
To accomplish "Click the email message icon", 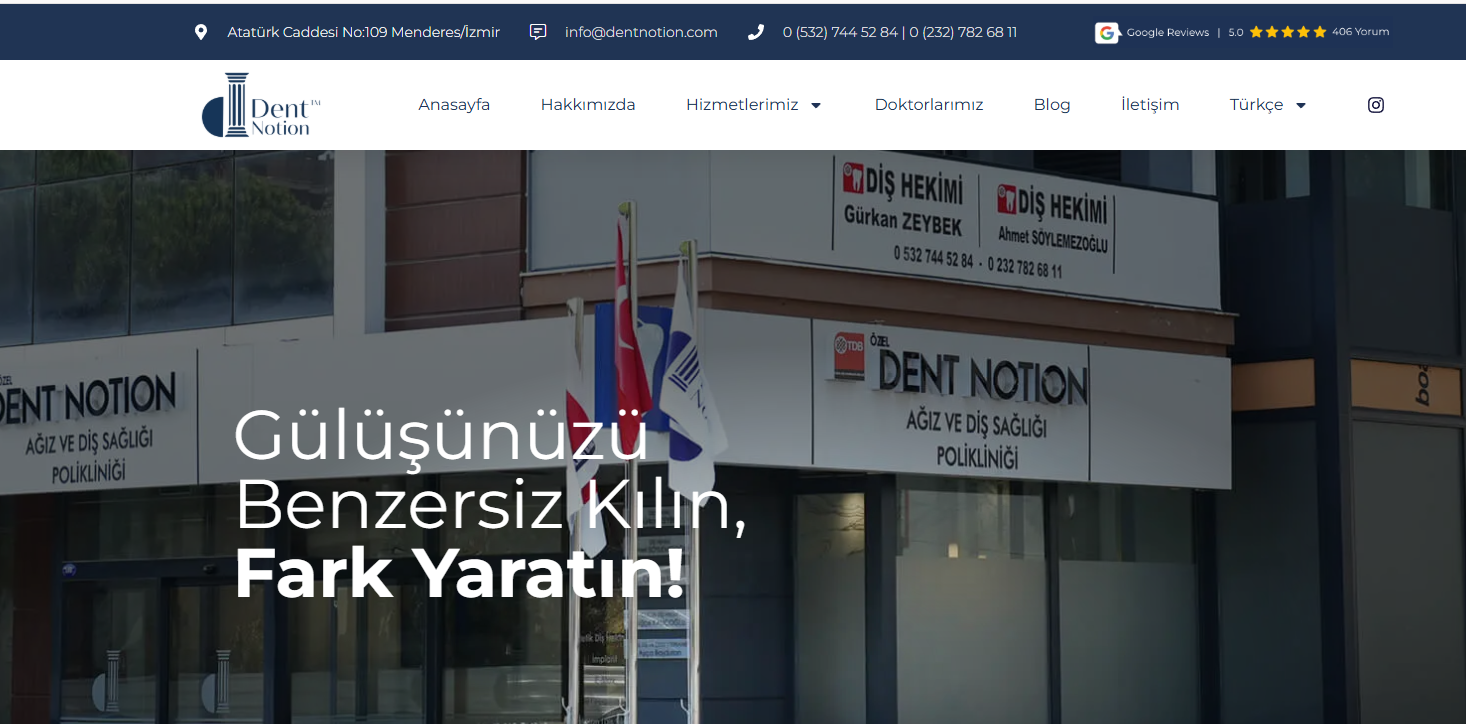I will [538, 32].
